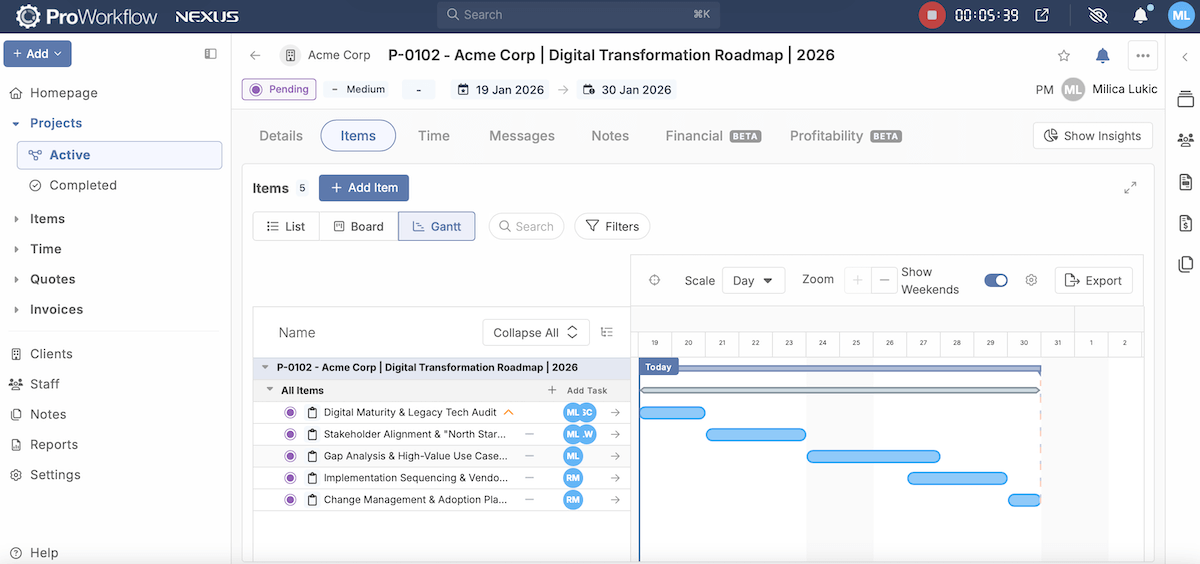This screenshot has width=1200, height=564.
Task: Open the Messages tab
Action: coord(522,136)
